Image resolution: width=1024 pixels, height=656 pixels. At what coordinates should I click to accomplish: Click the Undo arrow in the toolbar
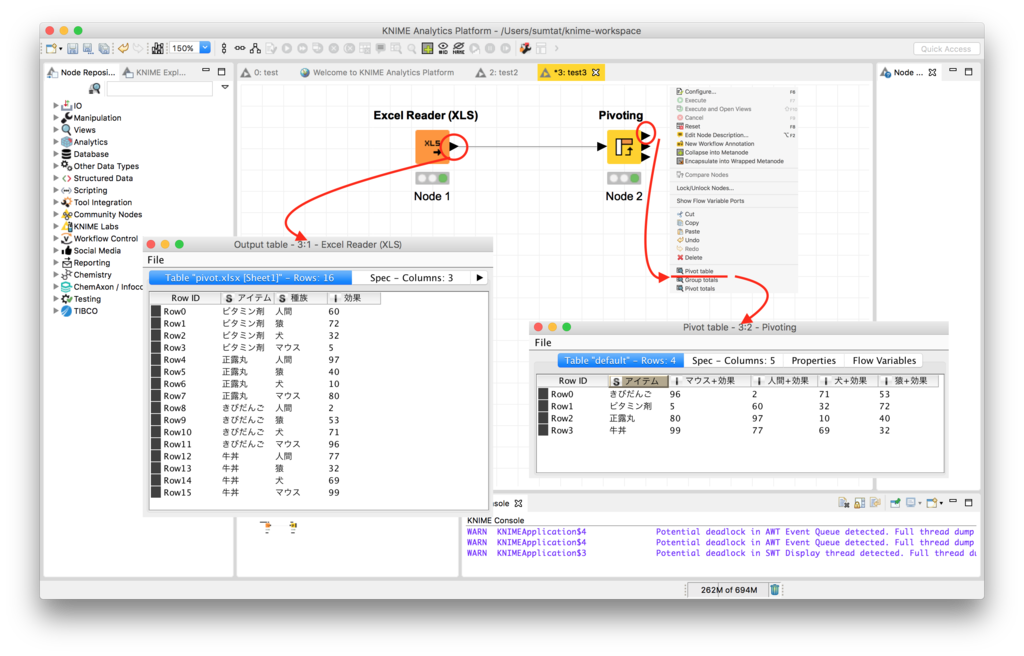click(124, 47)
